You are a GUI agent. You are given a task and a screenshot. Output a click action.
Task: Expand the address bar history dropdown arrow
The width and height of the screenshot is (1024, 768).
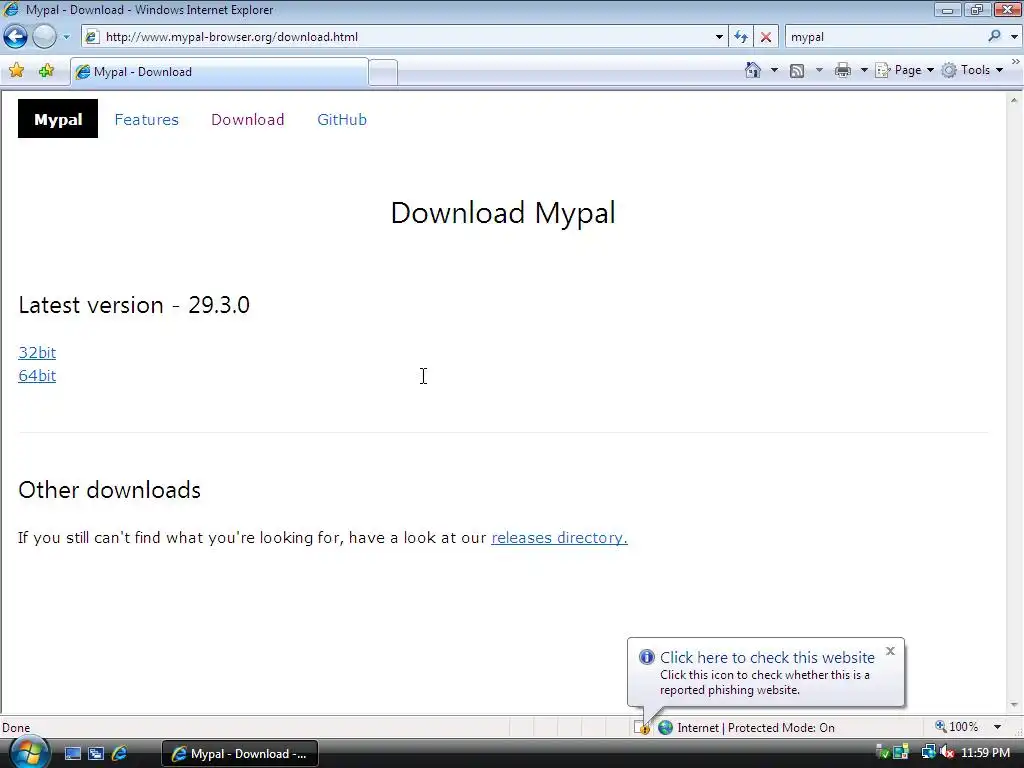click(x=719, y=37)
